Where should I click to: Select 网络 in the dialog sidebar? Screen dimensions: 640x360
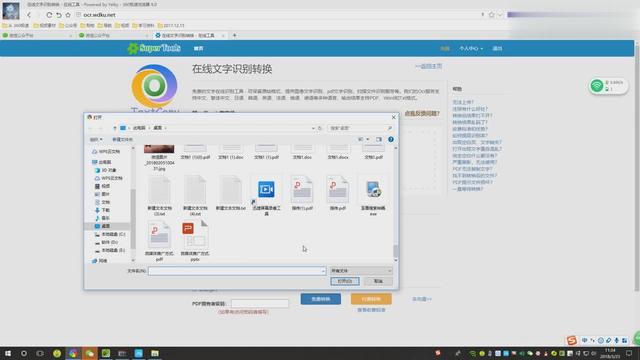(100, 261)
